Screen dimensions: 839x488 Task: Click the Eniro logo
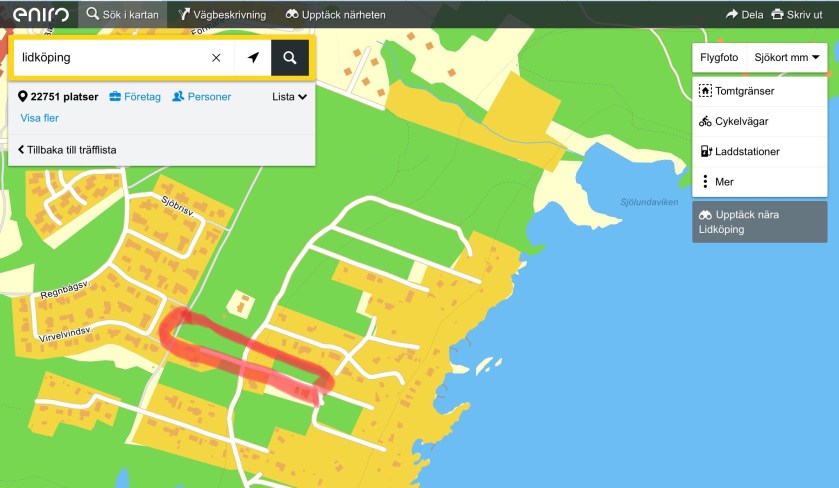tap(39, 14)
